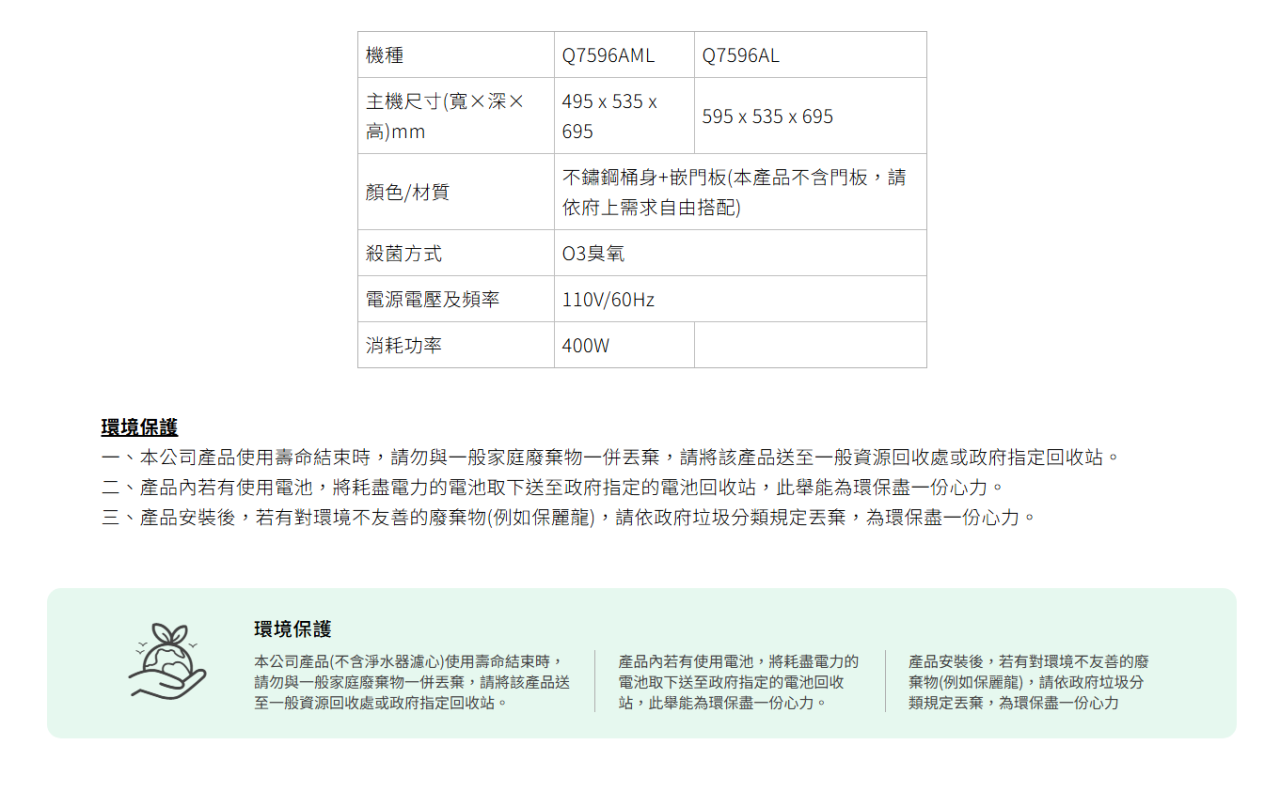Select the 消耗功率 label cell
1280x791 pixels.
(456, 345)
